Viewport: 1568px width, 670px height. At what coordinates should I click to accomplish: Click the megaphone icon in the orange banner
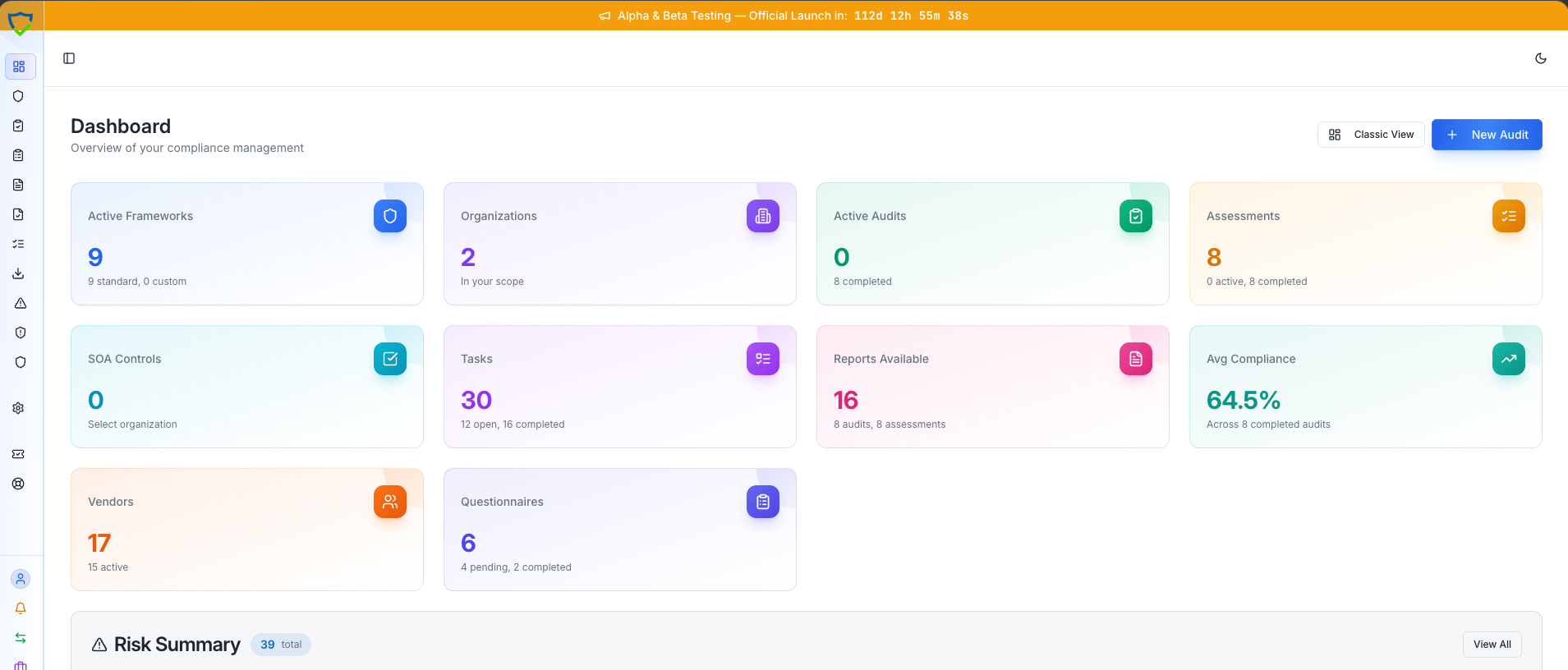605,16
